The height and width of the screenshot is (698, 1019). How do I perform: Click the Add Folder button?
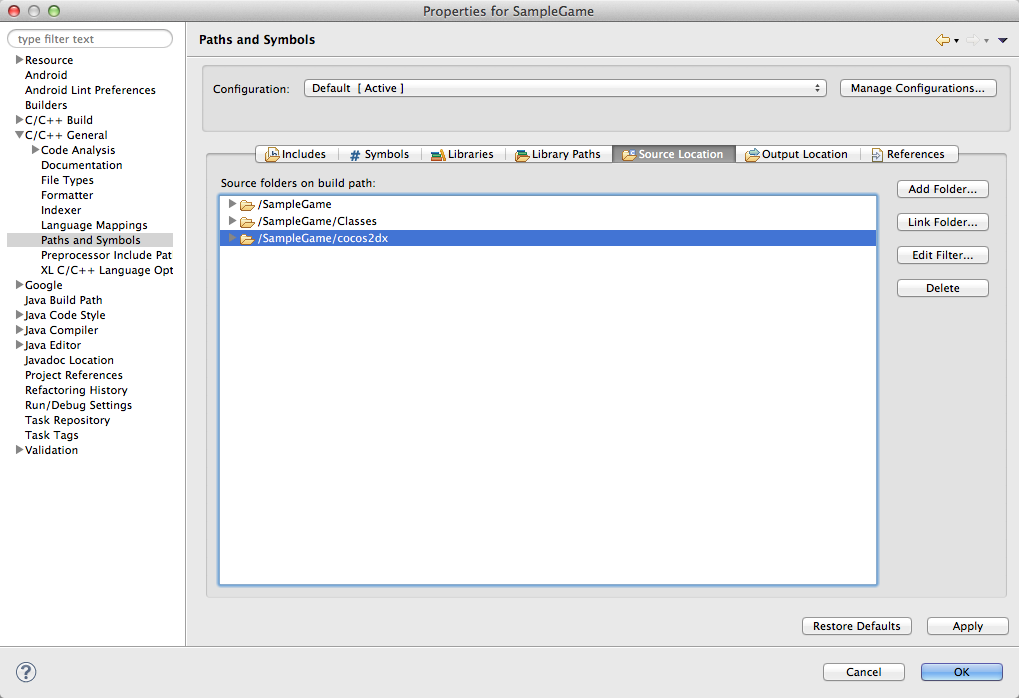pyautogui.click(x=941, y=189)
